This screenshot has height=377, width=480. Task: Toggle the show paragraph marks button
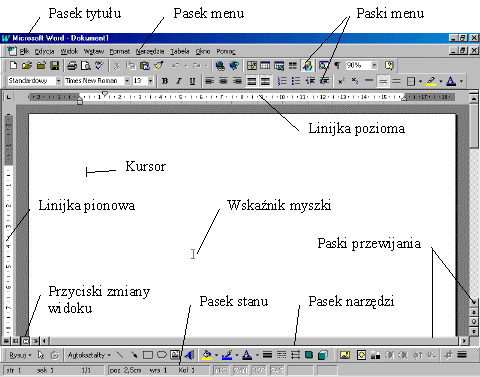[x=337, y=65]
